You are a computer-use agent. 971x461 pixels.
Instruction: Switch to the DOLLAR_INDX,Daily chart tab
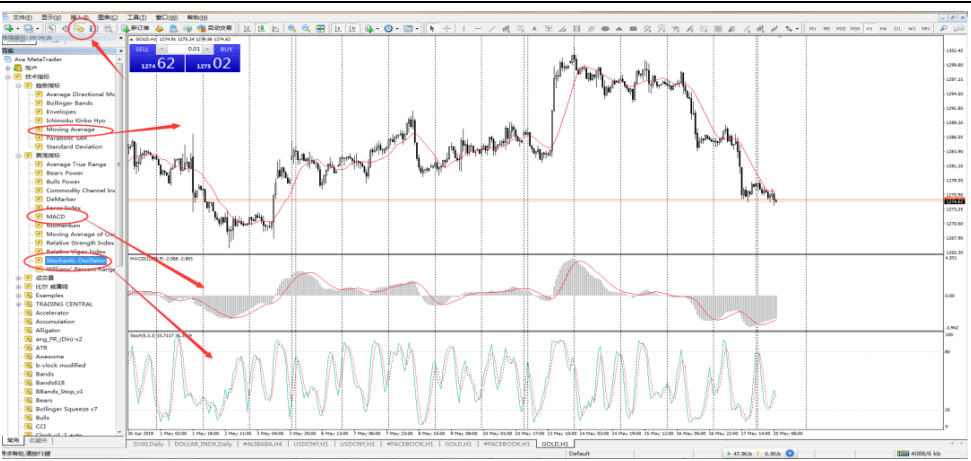click(203, 442)
